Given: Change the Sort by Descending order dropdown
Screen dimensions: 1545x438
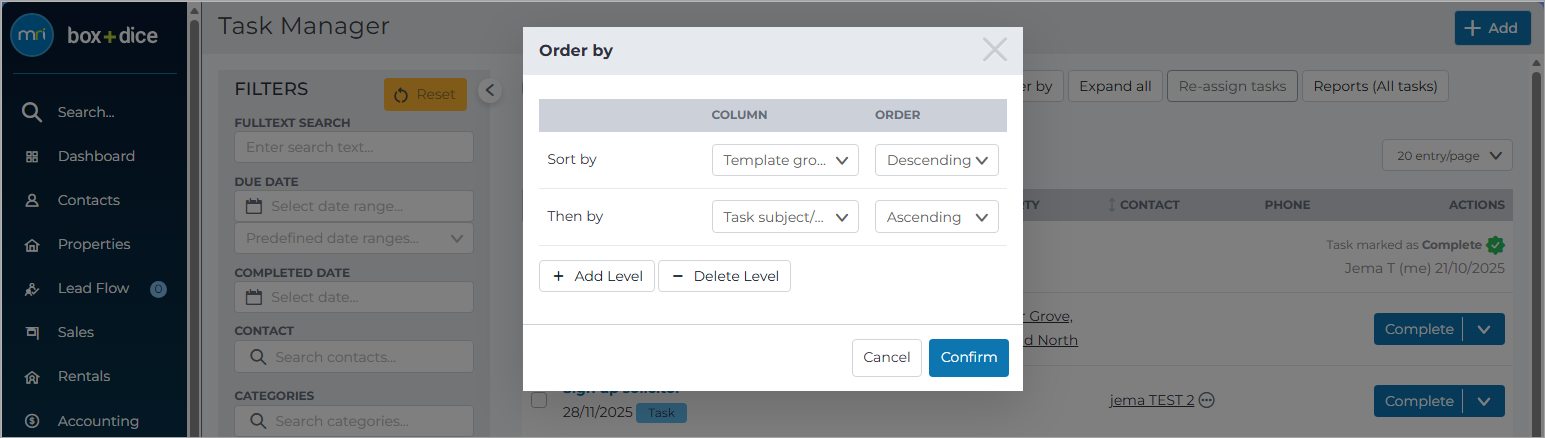Looking at the screenshot, I should pyautogui.click(x=937, y=160).
